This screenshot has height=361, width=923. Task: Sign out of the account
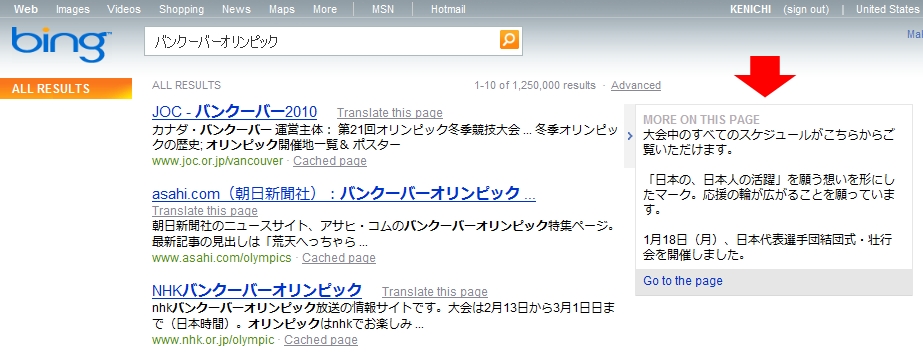pos(806,9)
